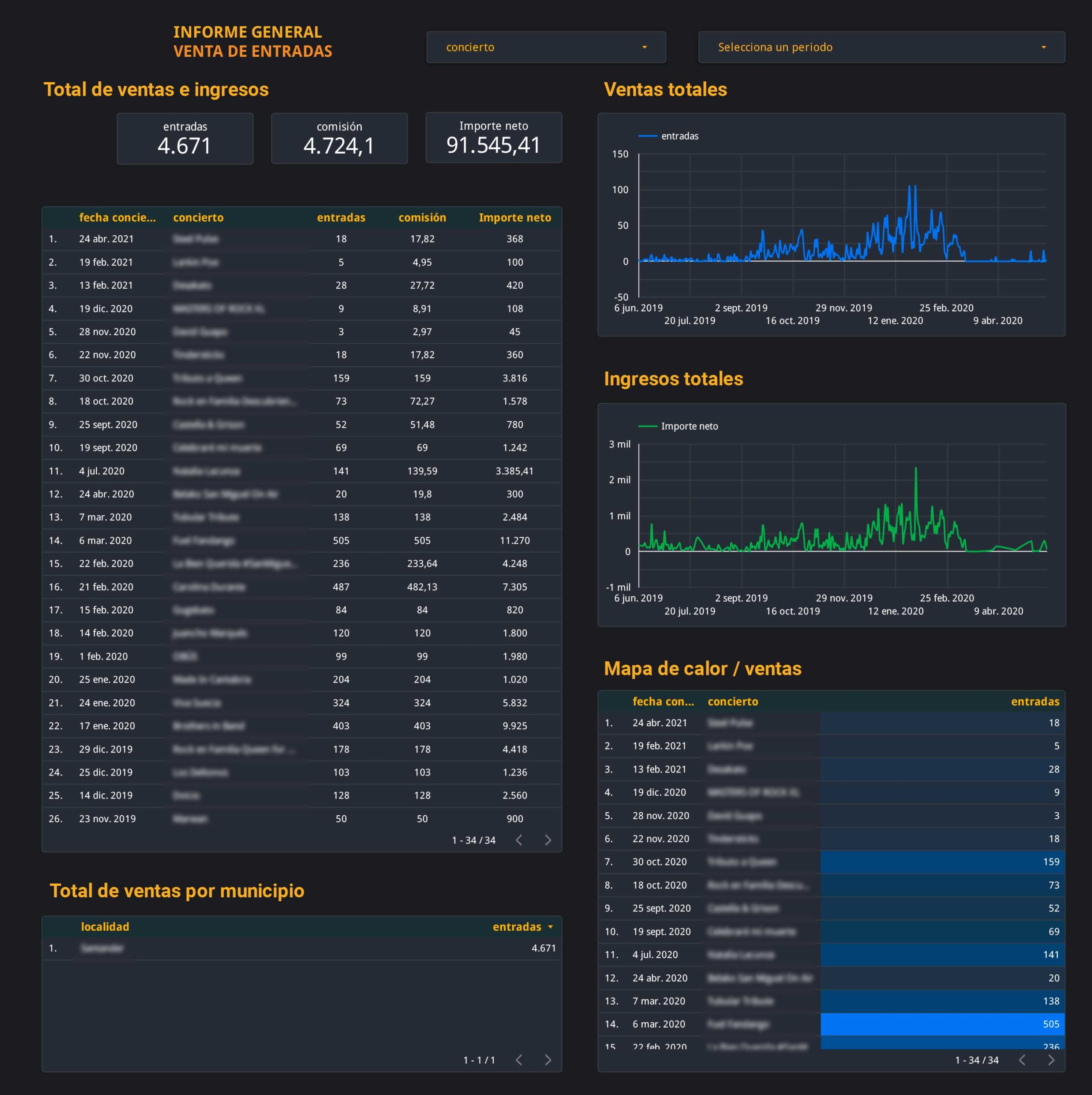Click localidad column header in municipio table
1092x1095 pixels.
pos(105,926)
